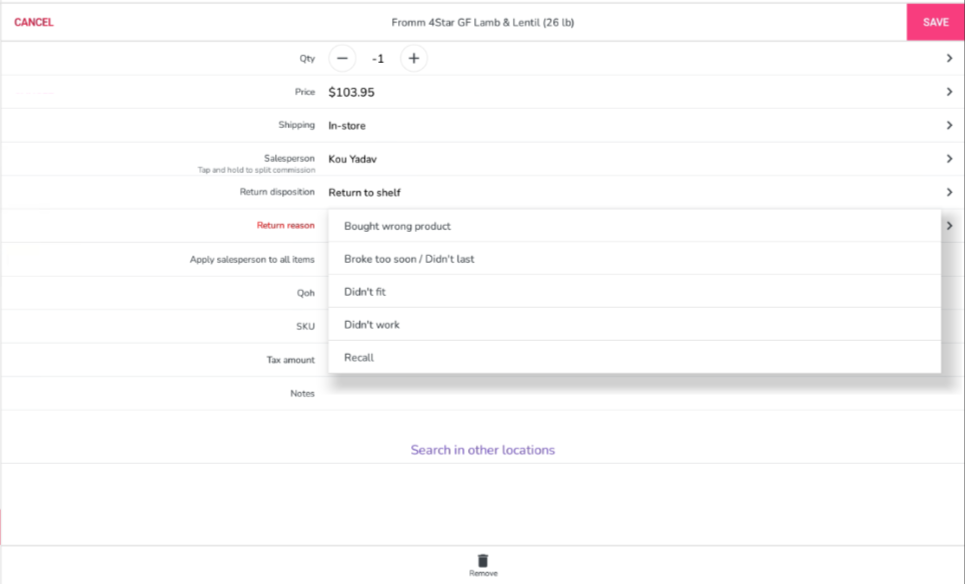Click the Return reason row chevron
965x584 pixels.
(949, 225)
